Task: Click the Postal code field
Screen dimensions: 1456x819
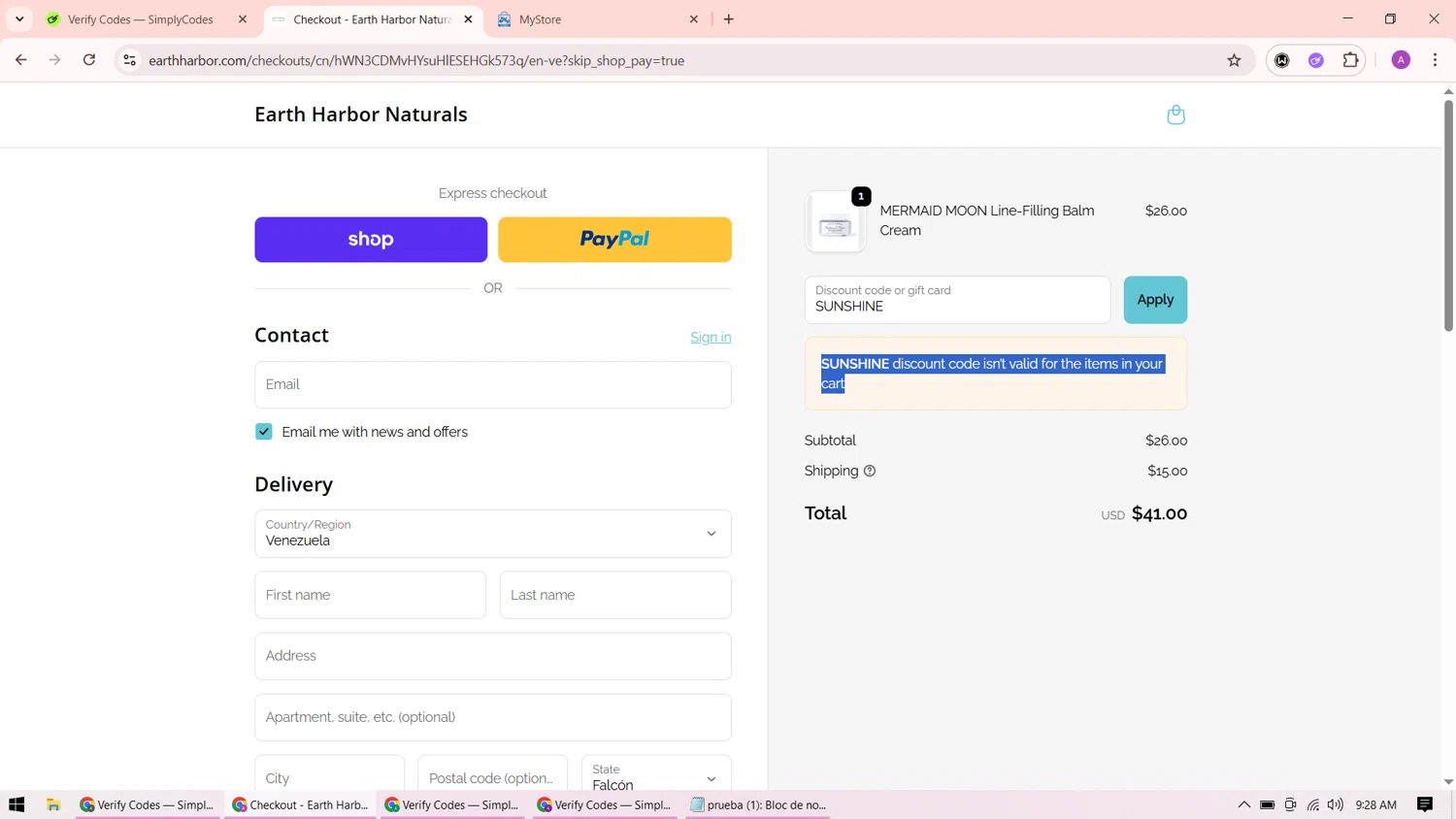Action: click(x=492, y=776)
